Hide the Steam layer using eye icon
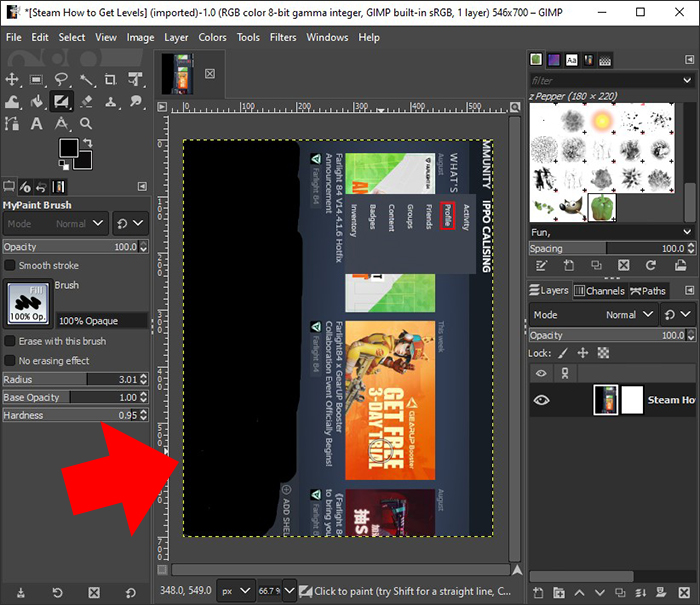 (x=542, y=400)
